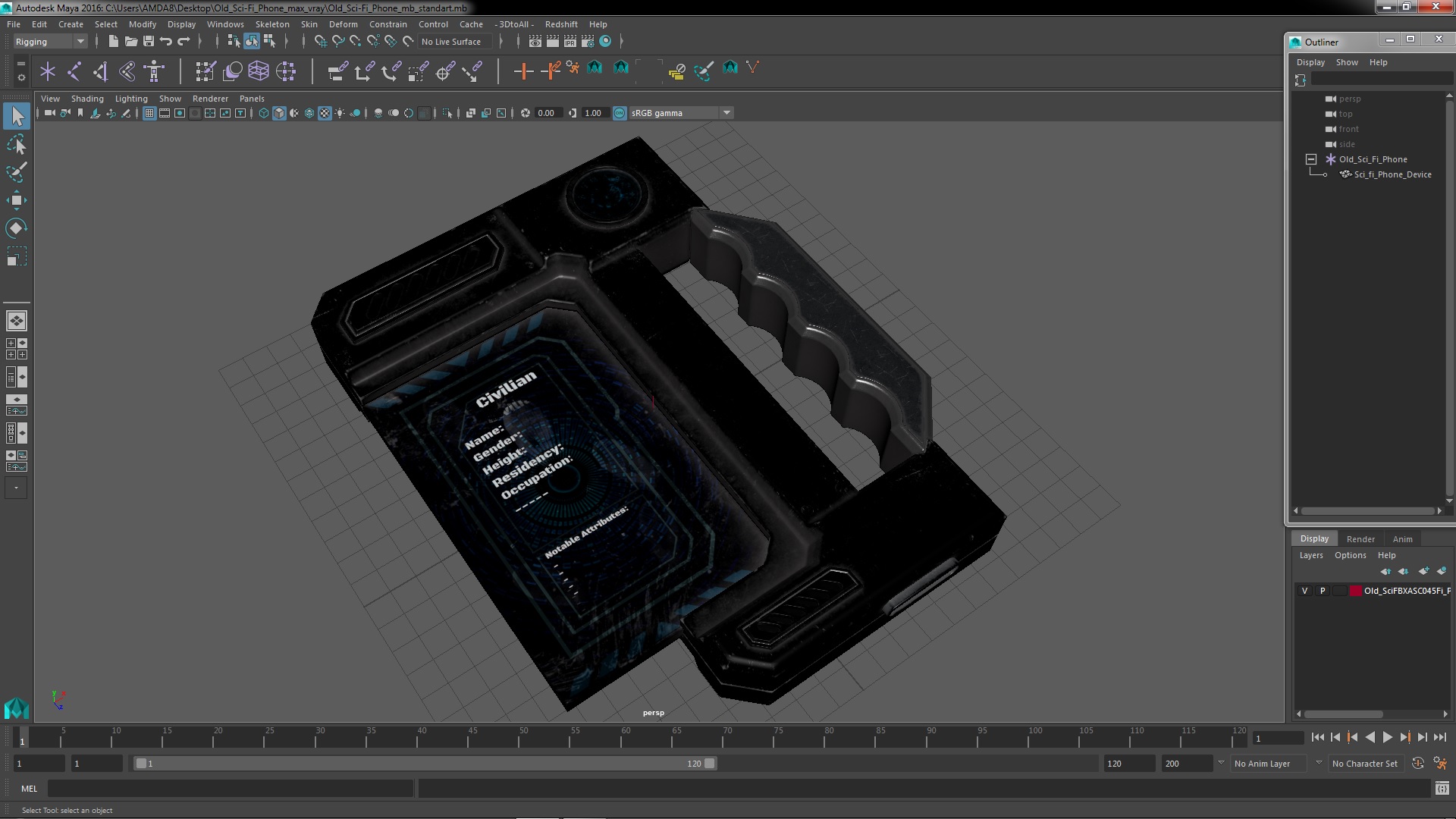This screenshot has height=819, width=1456.
Task: Click the Save scene icon
Action: pyautogui.click(x=149, y=41)
